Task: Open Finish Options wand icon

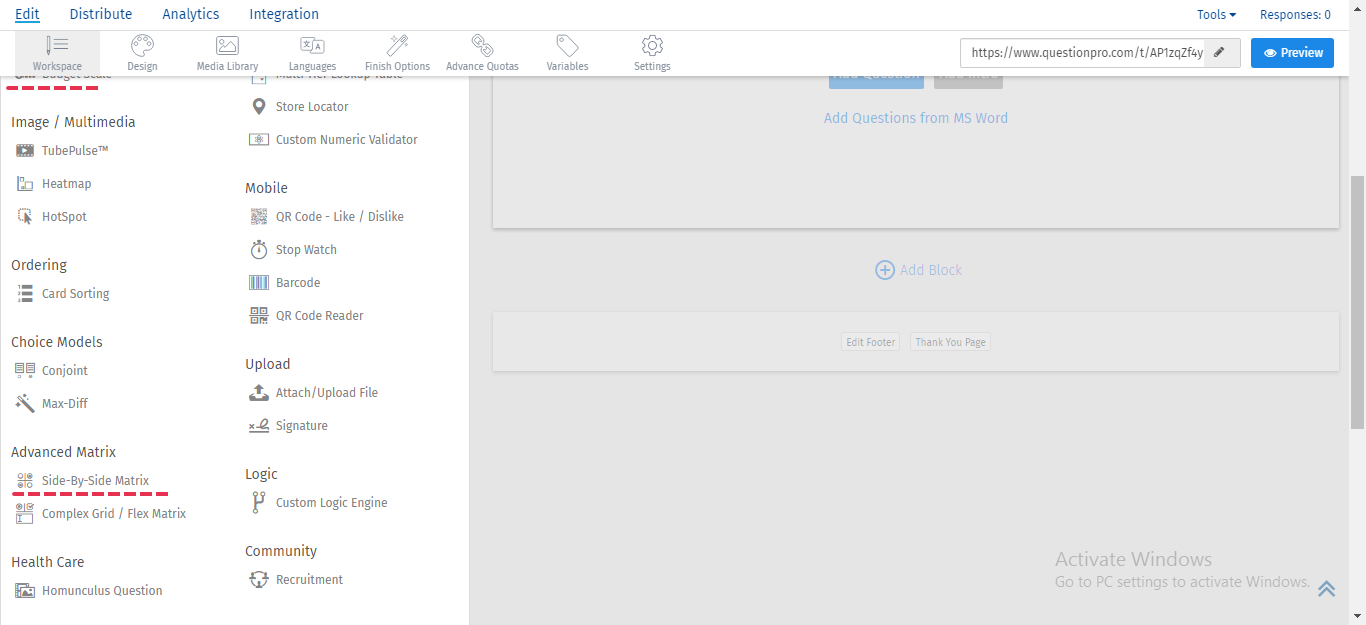Action: pos(397,46)
